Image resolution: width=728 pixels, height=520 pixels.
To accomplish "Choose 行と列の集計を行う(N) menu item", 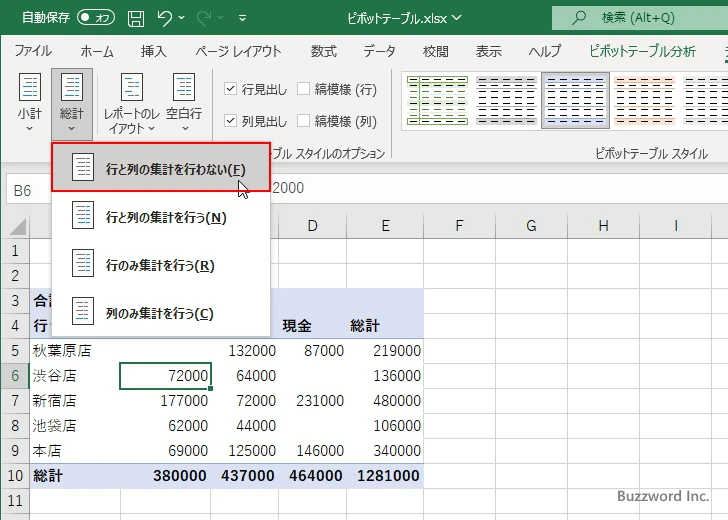I will pos(161,217).
